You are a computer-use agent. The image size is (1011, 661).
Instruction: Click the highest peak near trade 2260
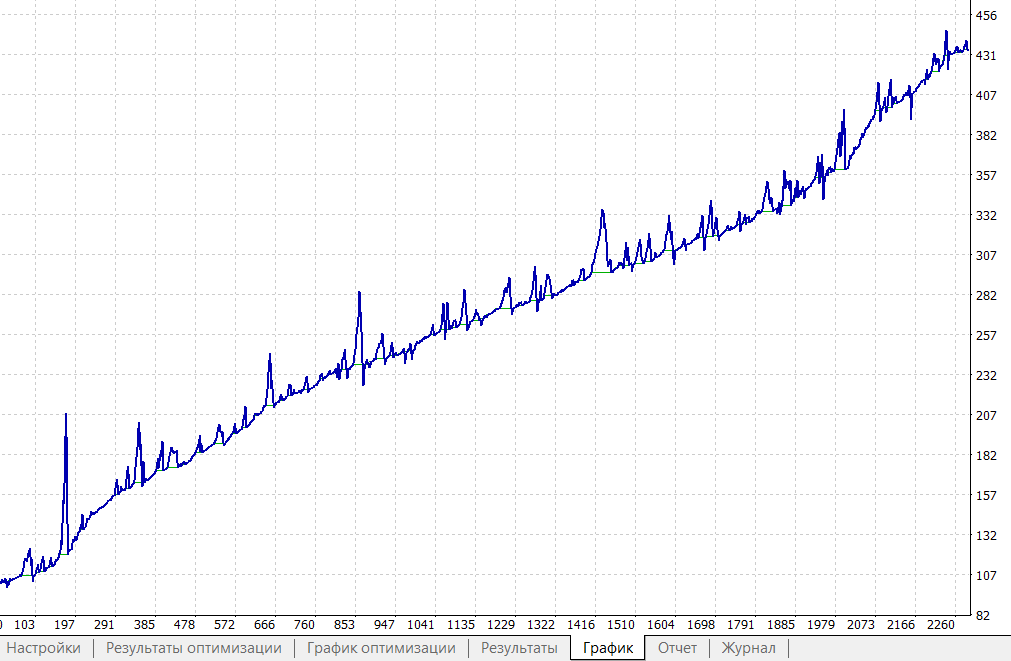click(x=946, y=32)
